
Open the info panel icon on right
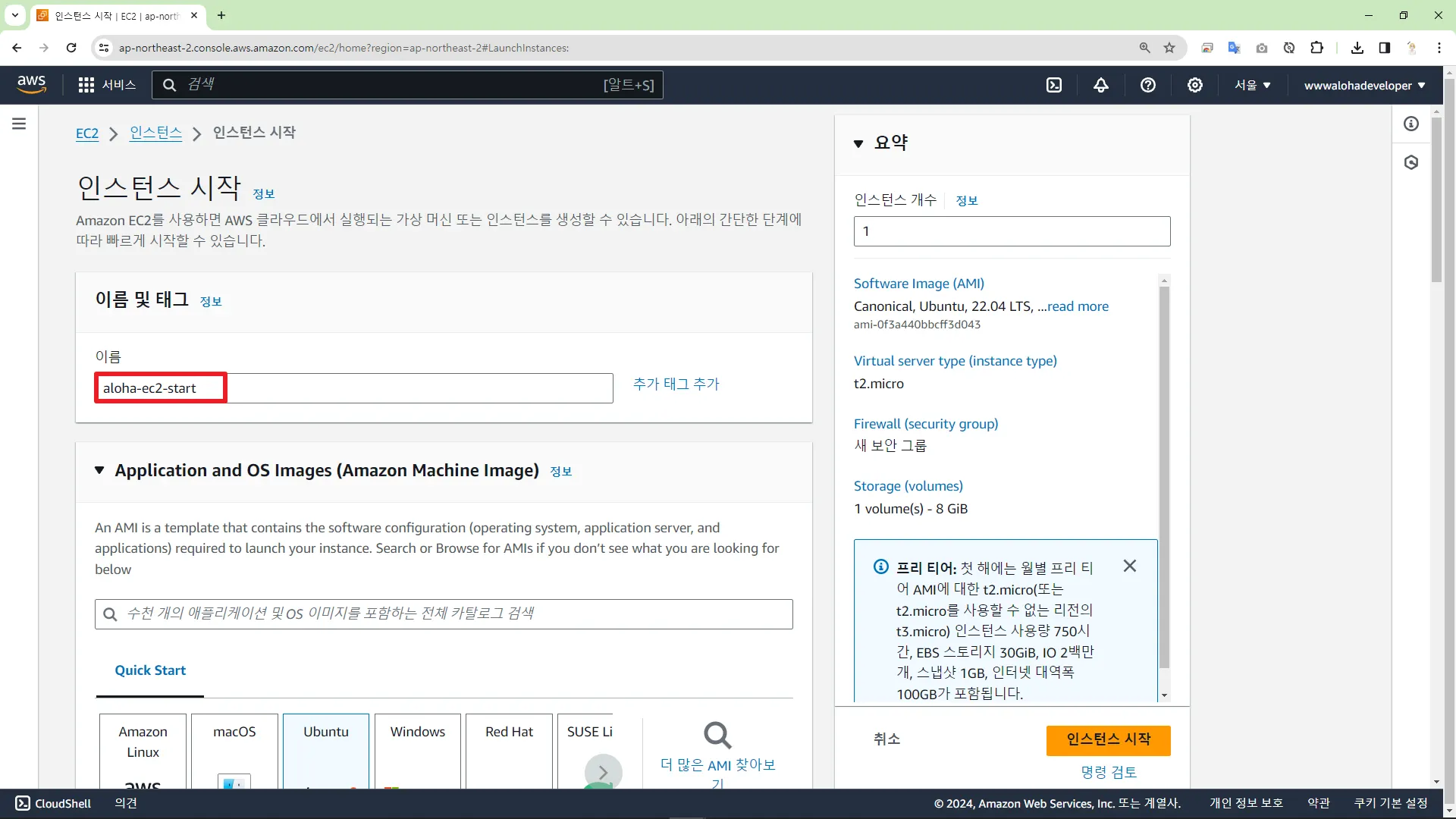pos(1411,124)
